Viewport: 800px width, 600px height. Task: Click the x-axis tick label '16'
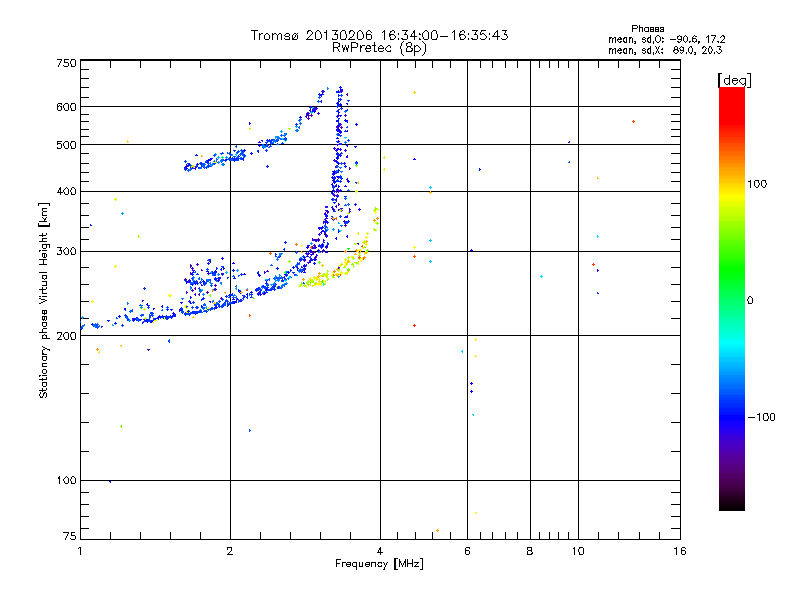(680, 551)
